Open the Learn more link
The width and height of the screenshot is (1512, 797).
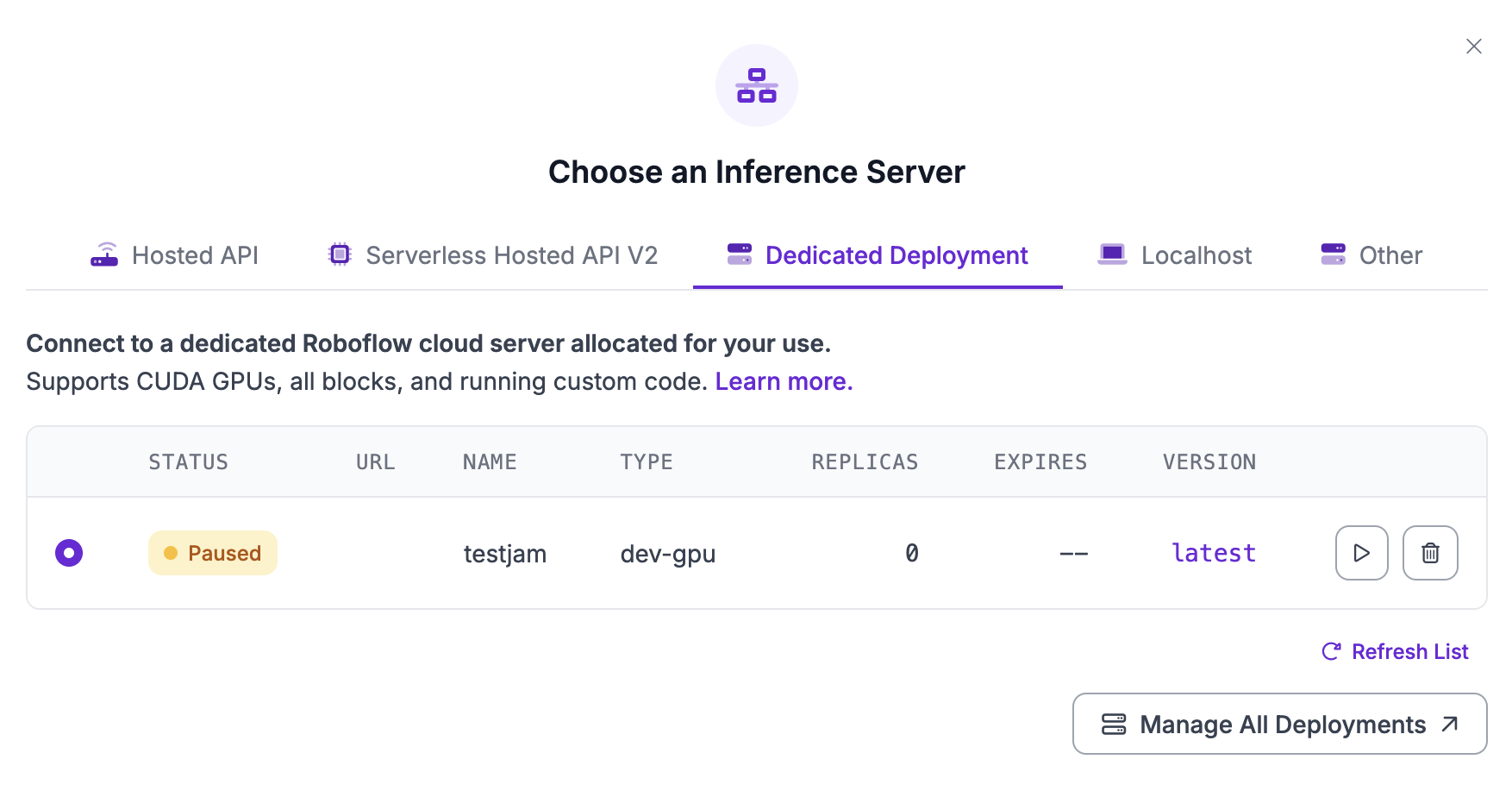784,381
